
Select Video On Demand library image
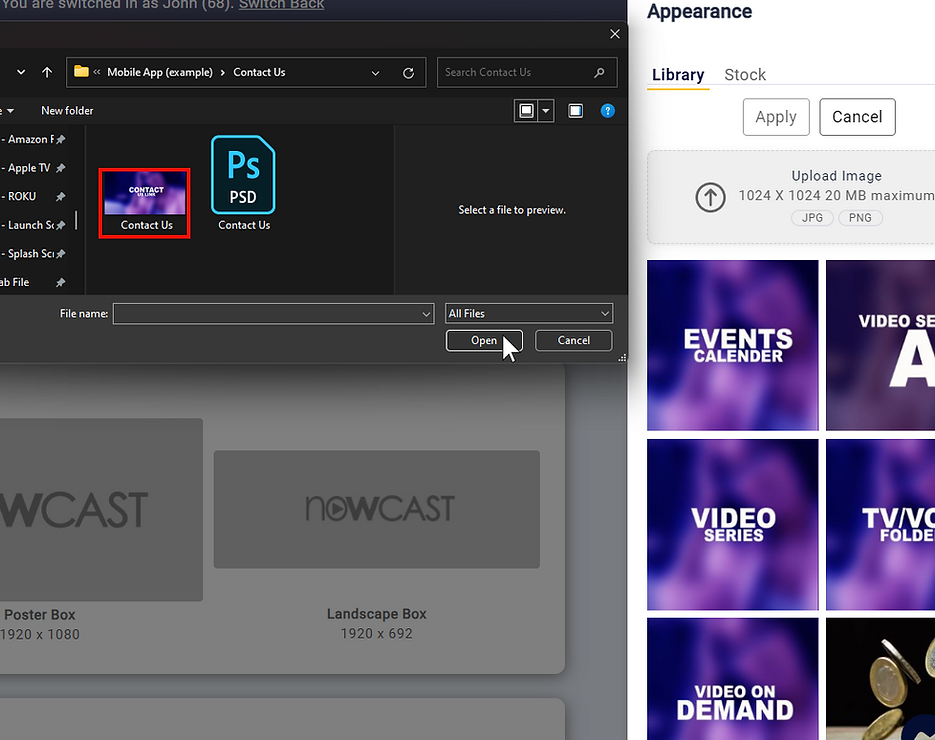pos(733,679)
